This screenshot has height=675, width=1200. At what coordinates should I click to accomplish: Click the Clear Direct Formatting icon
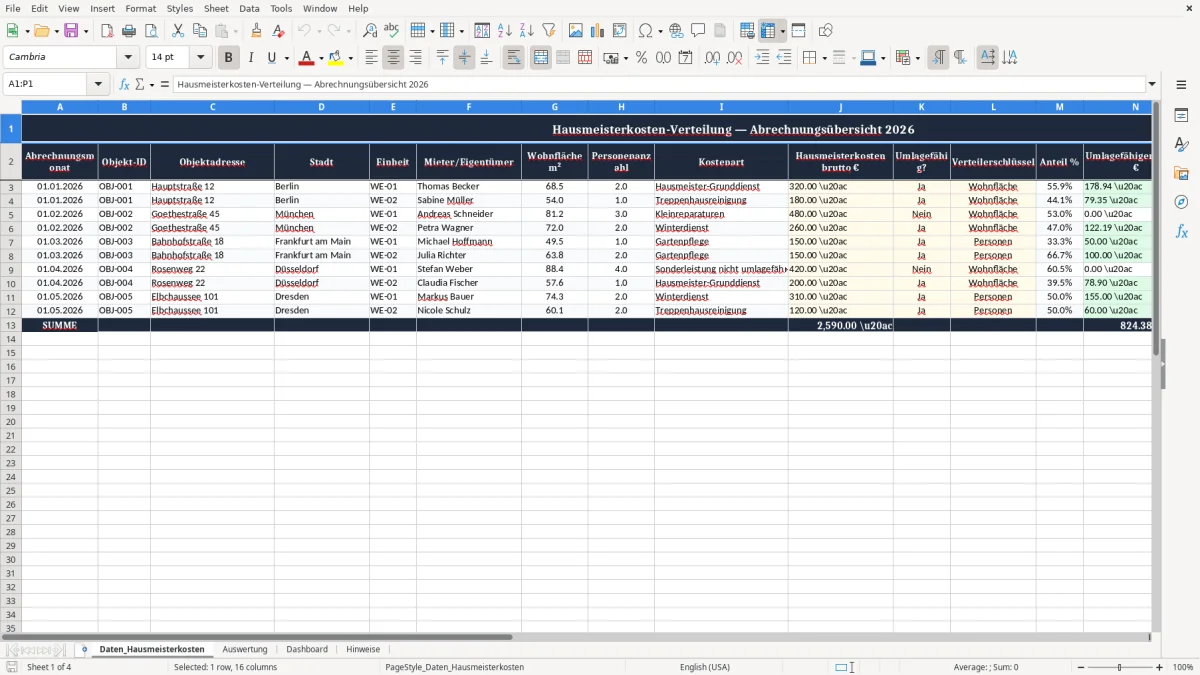click(x=278, y=31)
